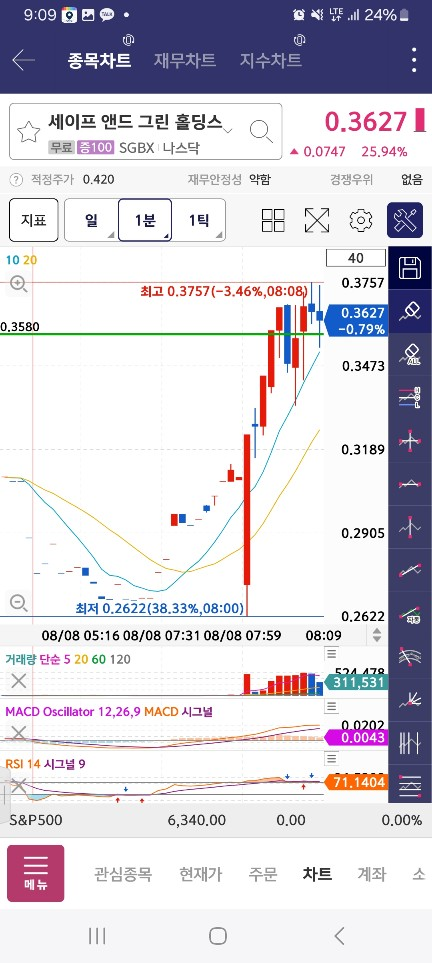Open the MACD panel menu icon
Image resolution: width=432 pixels, height=963 pixels.
(x=332, y=706)
